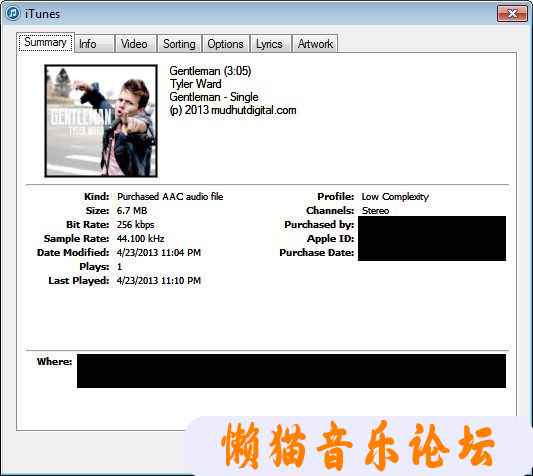Click the artist name Tyler Ward
Image resolution: width=533 pixels, height=476 pixels.
(x=196, y=84)
